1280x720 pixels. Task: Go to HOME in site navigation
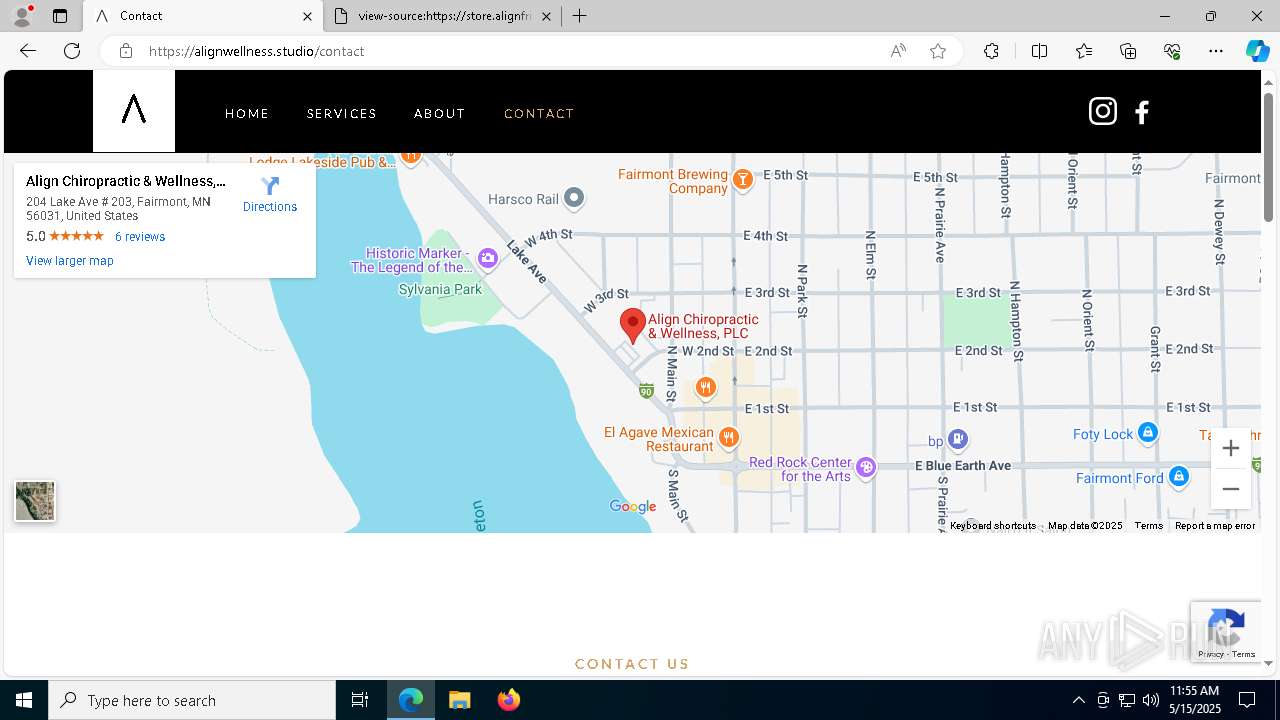point(247,113)
